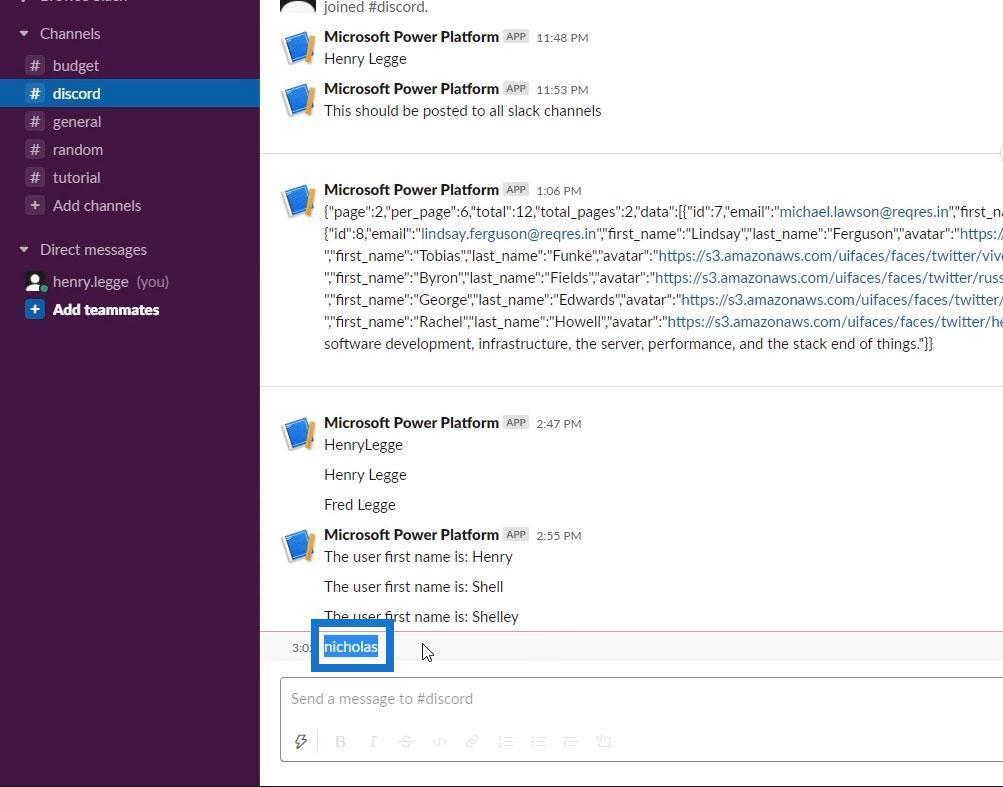The width and height of the screenshot is (1003, 787).
Task: Click Power Platform avatar on 2:47 PM message
Action: 299,434
